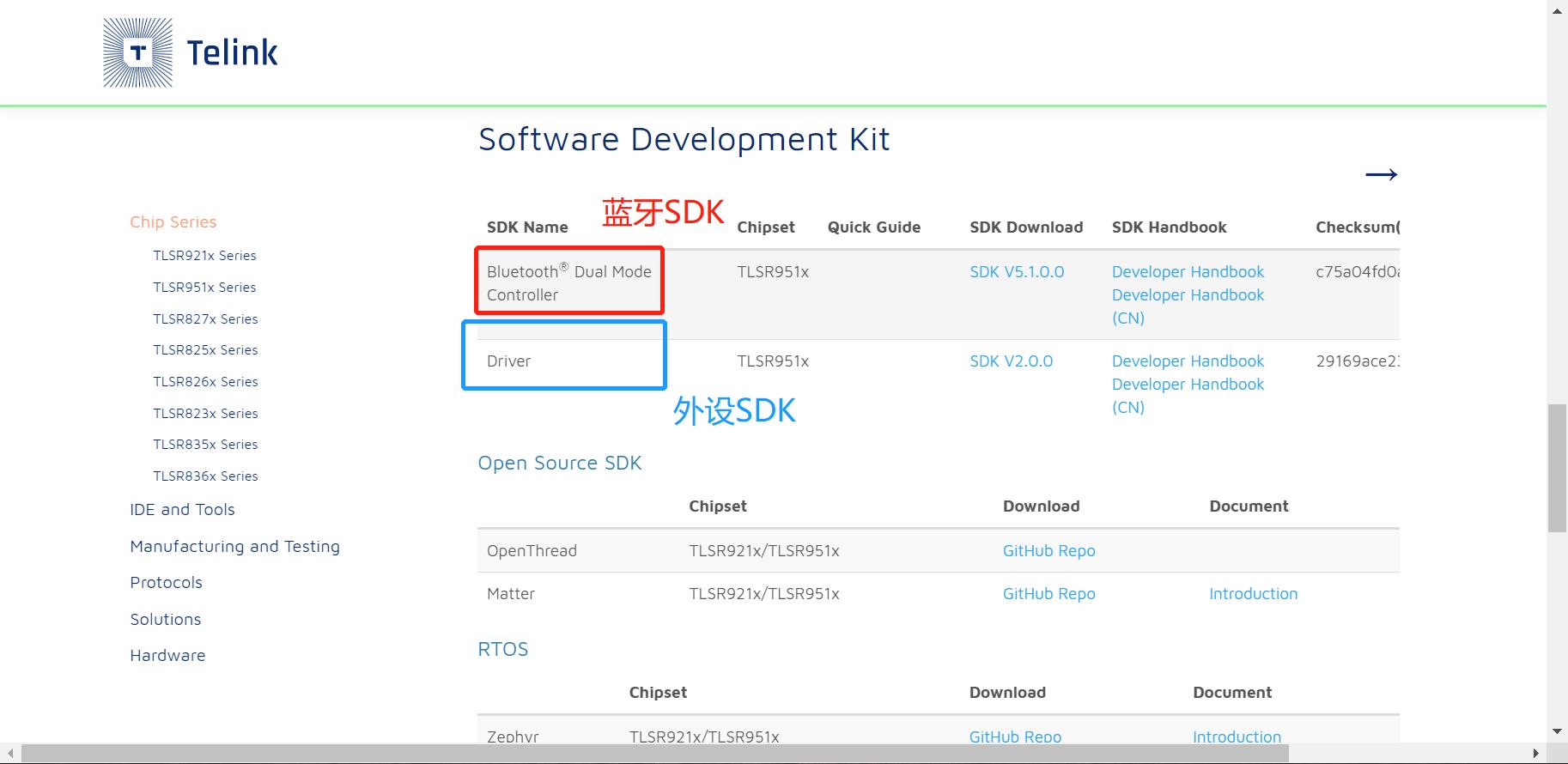Screen dimensions: 1568x764
Task: Click the Bluetooth Dual Mode Controller cell
Action: click(569, 283)
